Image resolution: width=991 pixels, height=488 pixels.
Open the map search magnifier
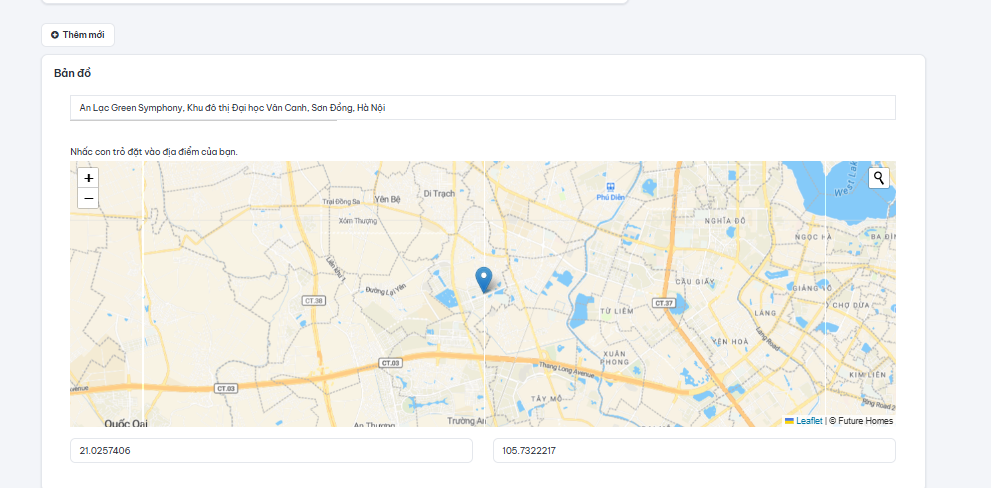pos(879,178)
